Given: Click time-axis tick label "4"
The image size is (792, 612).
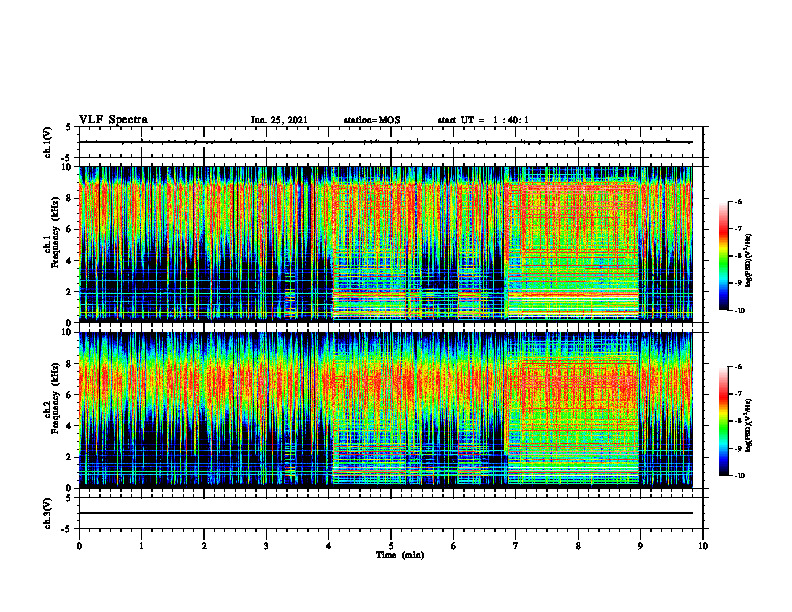Looking at the screenshot, I should coord(329,546).
